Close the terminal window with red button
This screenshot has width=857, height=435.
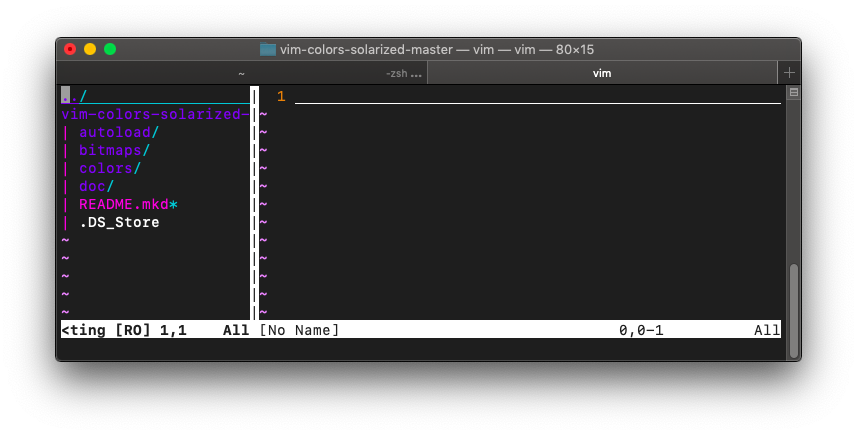[70, 49]
